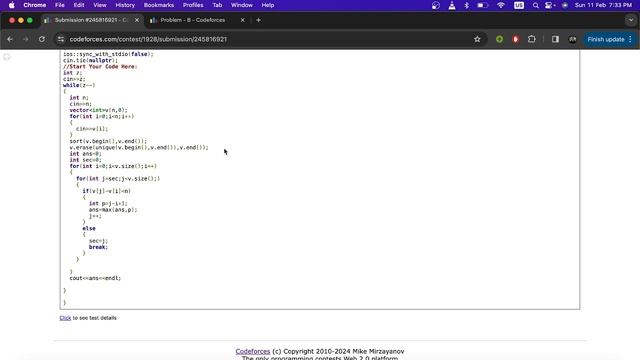Switch to the Submission #245816921 tab
This screenshot has width=640, height=360.
[91, 20]
